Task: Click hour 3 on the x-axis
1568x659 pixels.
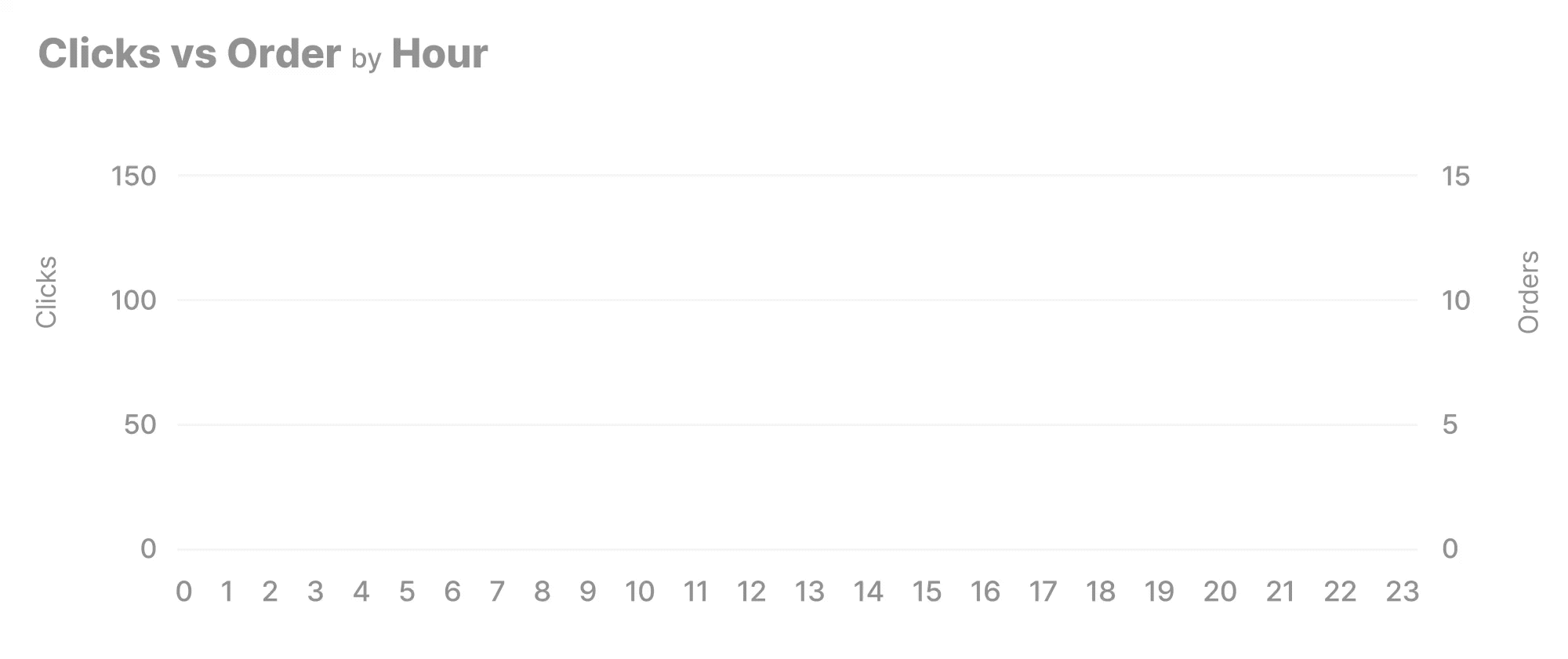Action: click(315, 592)
